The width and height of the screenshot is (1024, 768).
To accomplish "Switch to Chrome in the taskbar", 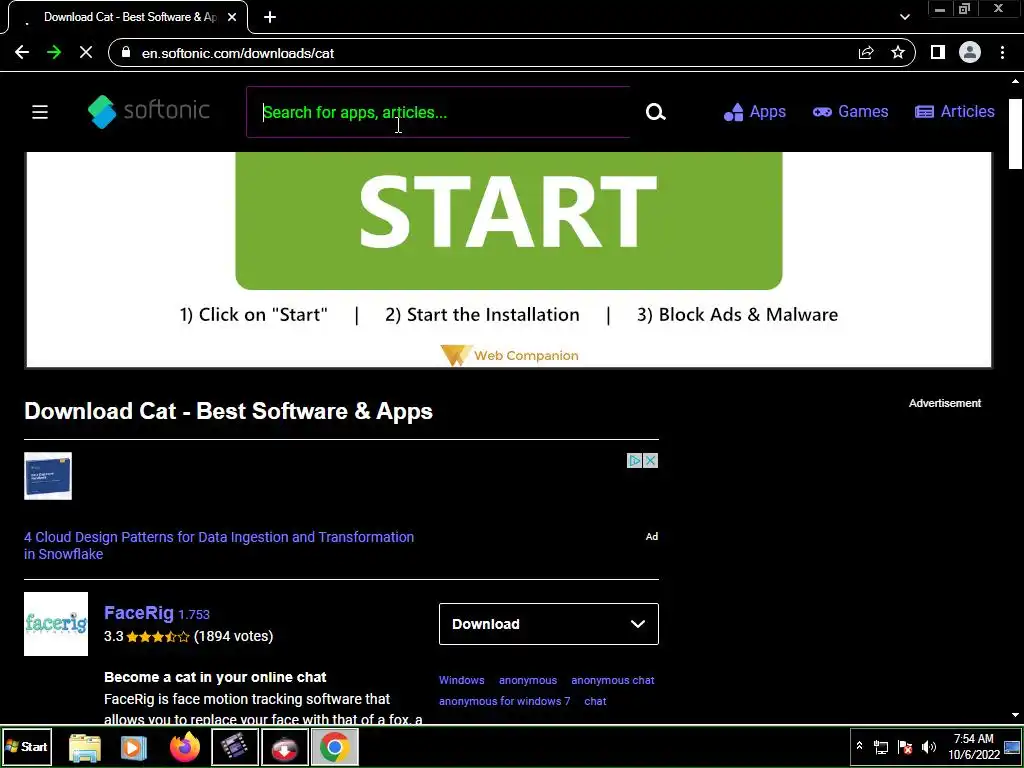I will pyautogui.click(x=334, y=747).
